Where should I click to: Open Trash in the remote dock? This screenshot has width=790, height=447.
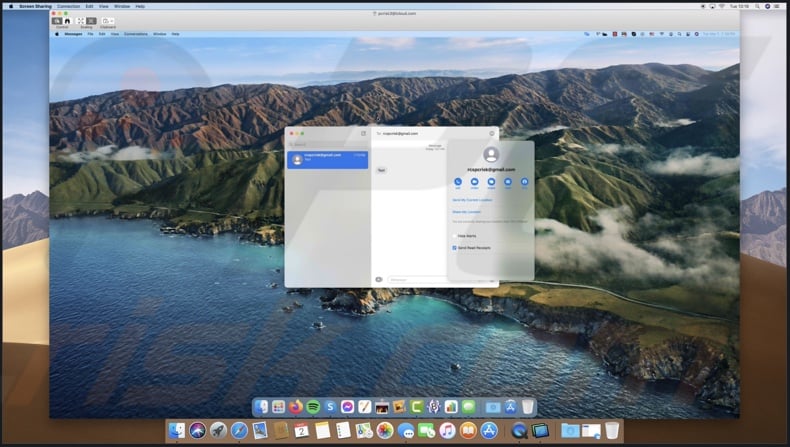528,406
